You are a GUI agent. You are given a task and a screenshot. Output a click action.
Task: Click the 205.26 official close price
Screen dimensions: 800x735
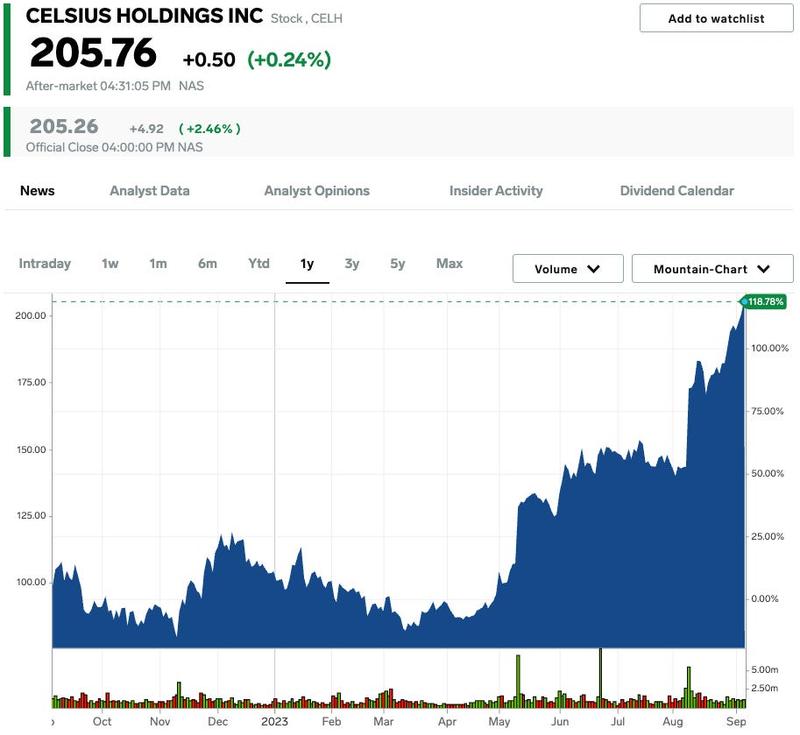[64, 126]
